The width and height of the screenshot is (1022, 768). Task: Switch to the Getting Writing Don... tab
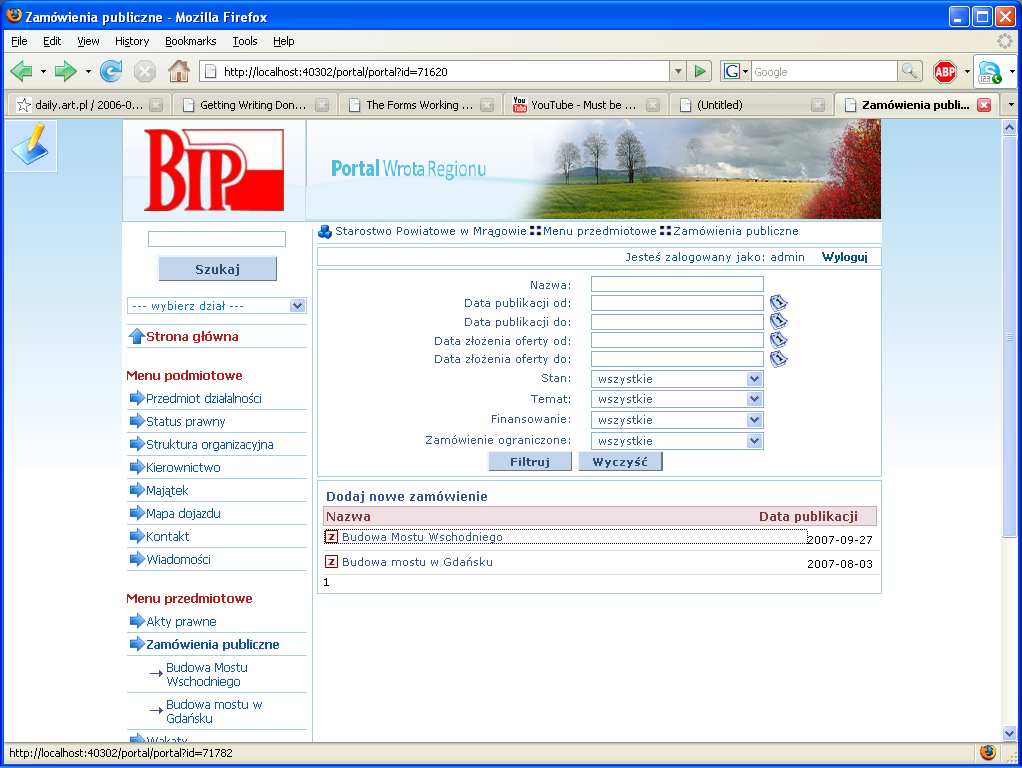(253, 105)
